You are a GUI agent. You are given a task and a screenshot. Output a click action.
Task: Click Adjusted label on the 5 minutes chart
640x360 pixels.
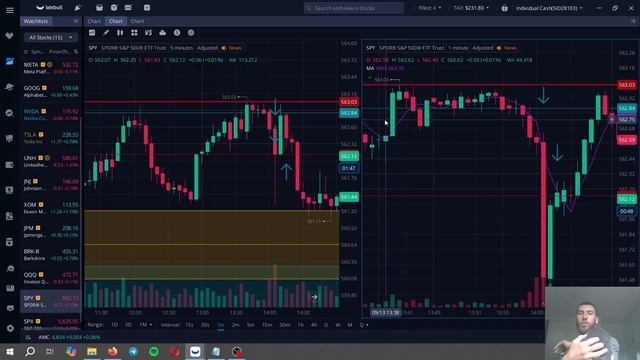207,48
